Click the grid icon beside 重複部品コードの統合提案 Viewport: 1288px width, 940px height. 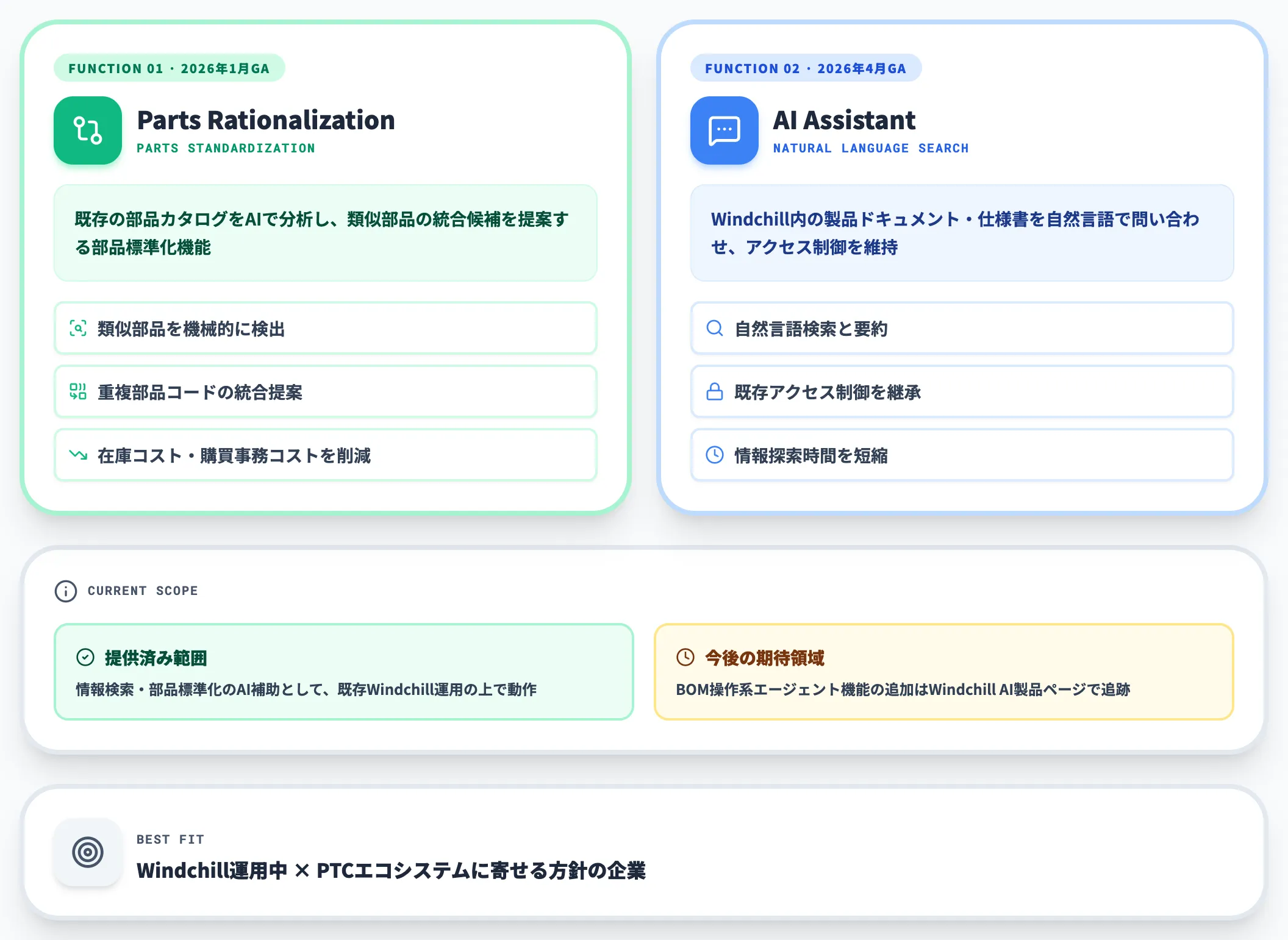click(x=78, y=392)
